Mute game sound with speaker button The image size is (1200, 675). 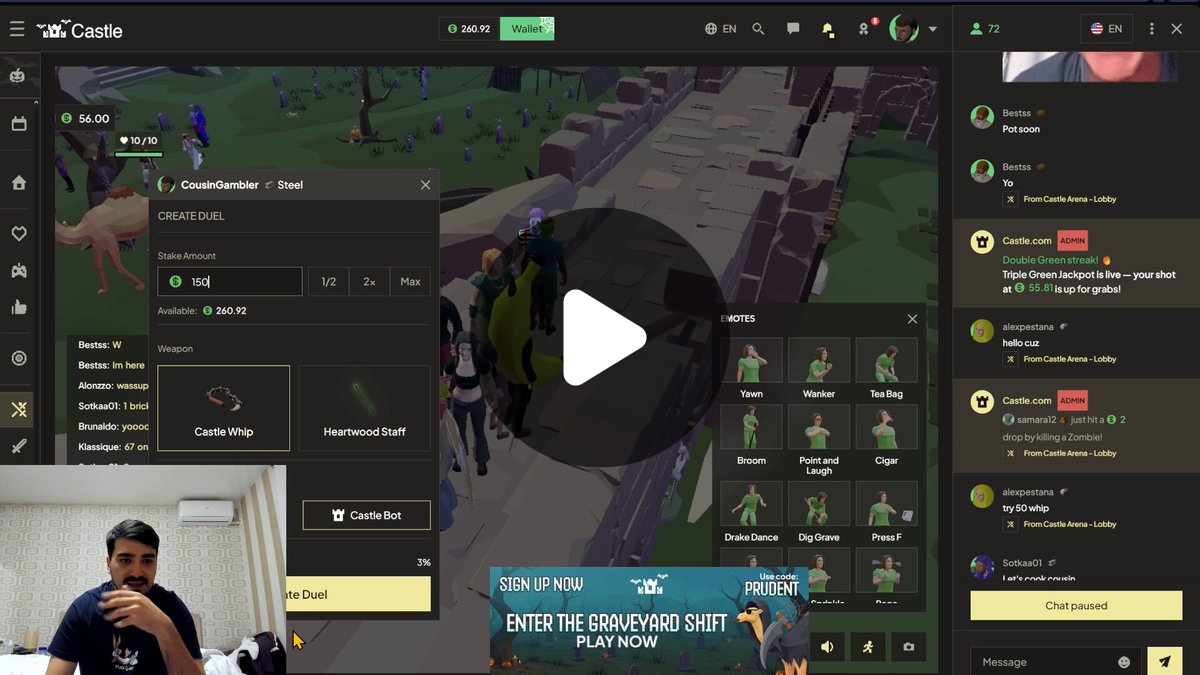tap(827, 647)
